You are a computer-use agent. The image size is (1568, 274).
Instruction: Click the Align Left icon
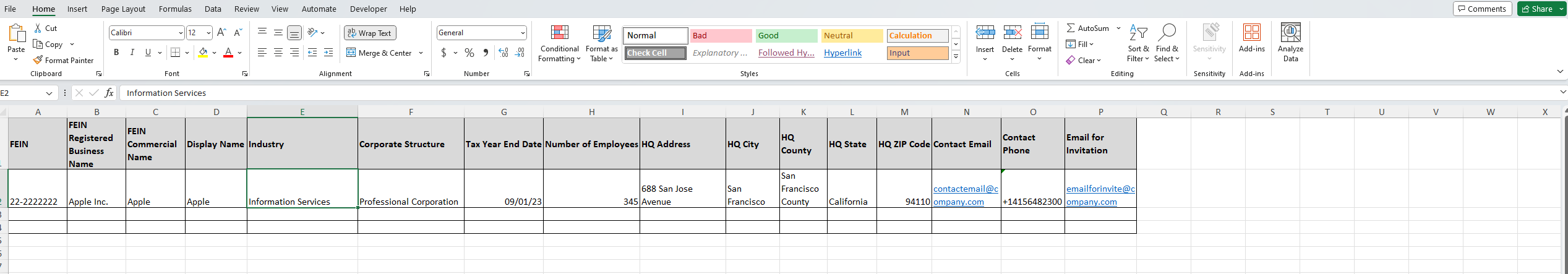click(262, 53)
